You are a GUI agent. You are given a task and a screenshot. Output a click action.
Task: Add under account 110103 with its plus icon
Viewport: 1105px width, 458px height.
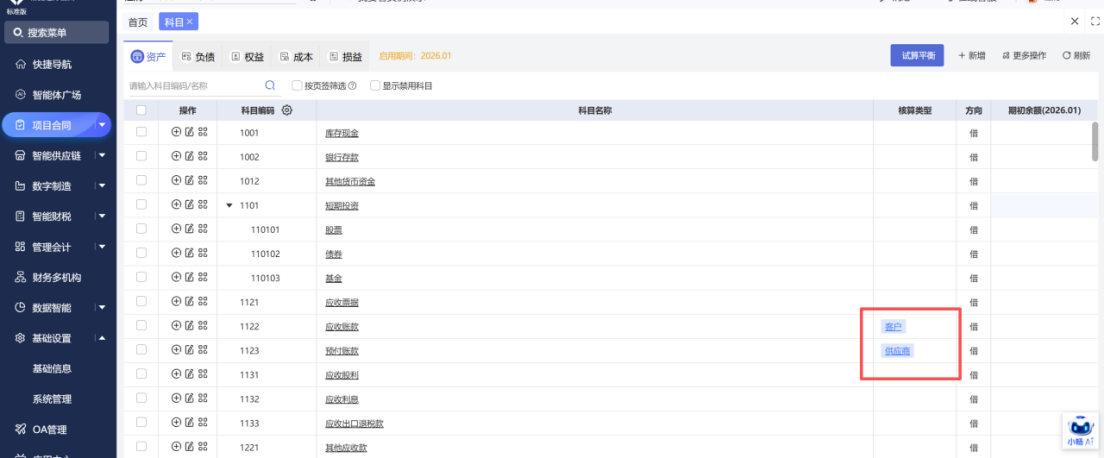pos(176,277)
